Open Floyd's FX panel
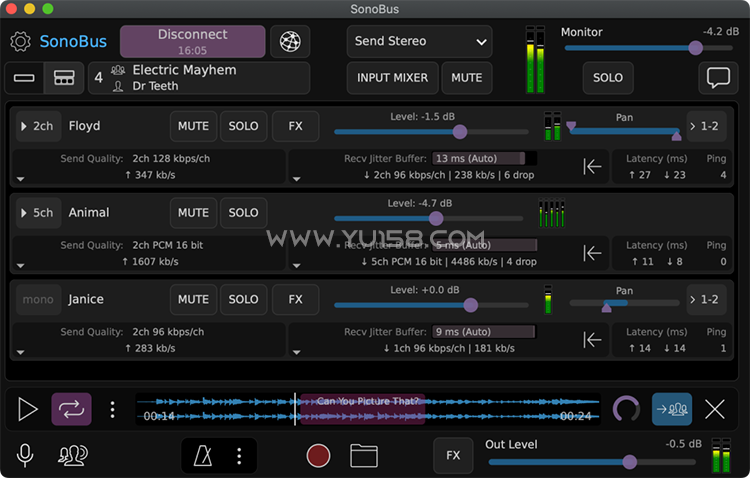750x478 pixels. 296,126
